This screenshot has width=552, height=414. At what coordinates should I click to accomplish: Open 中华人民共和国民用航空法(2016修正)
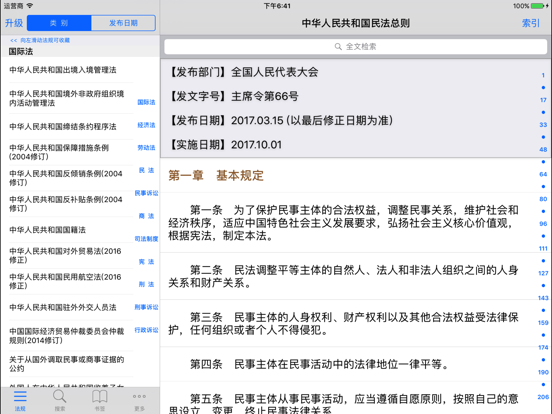coord(70,281)
